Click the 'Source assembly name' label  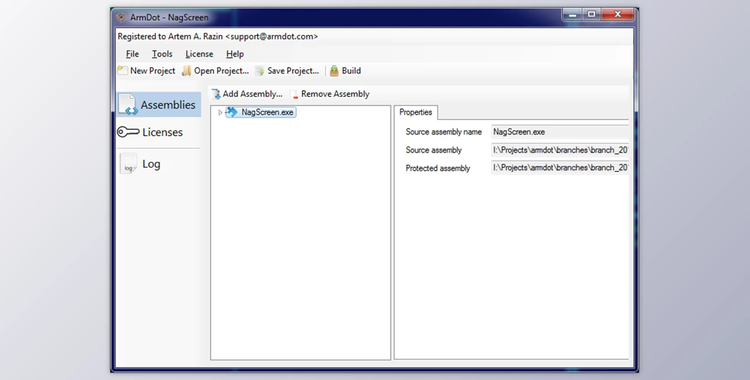pos(443,132)
